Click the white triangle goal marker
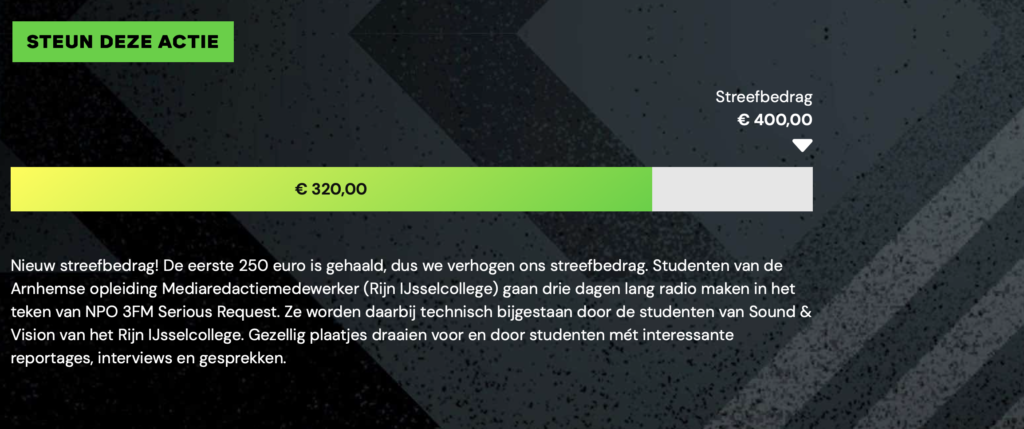 tap(802, 146)
